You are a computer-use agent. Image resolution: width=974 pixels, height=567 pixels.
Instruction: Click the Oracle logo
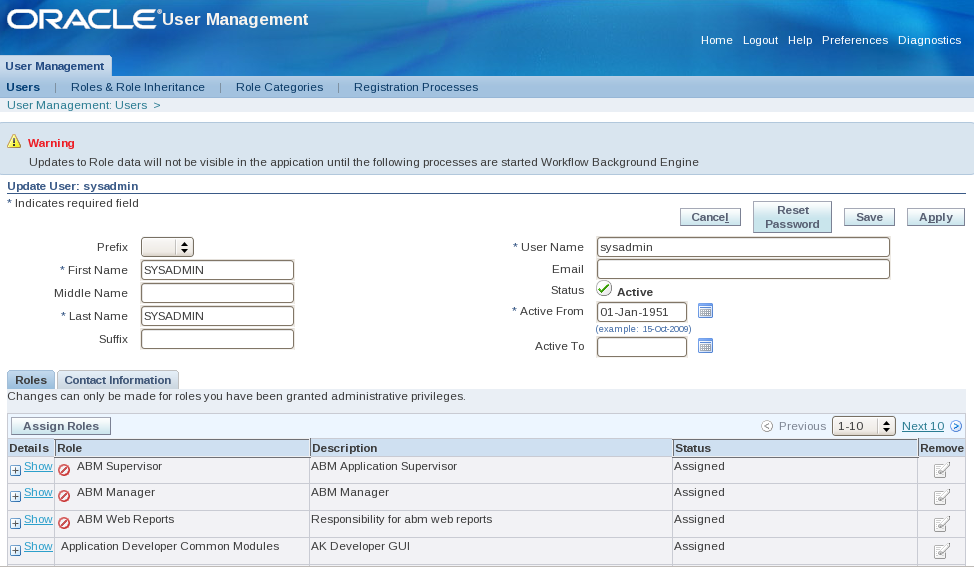(x=83, y=19)
